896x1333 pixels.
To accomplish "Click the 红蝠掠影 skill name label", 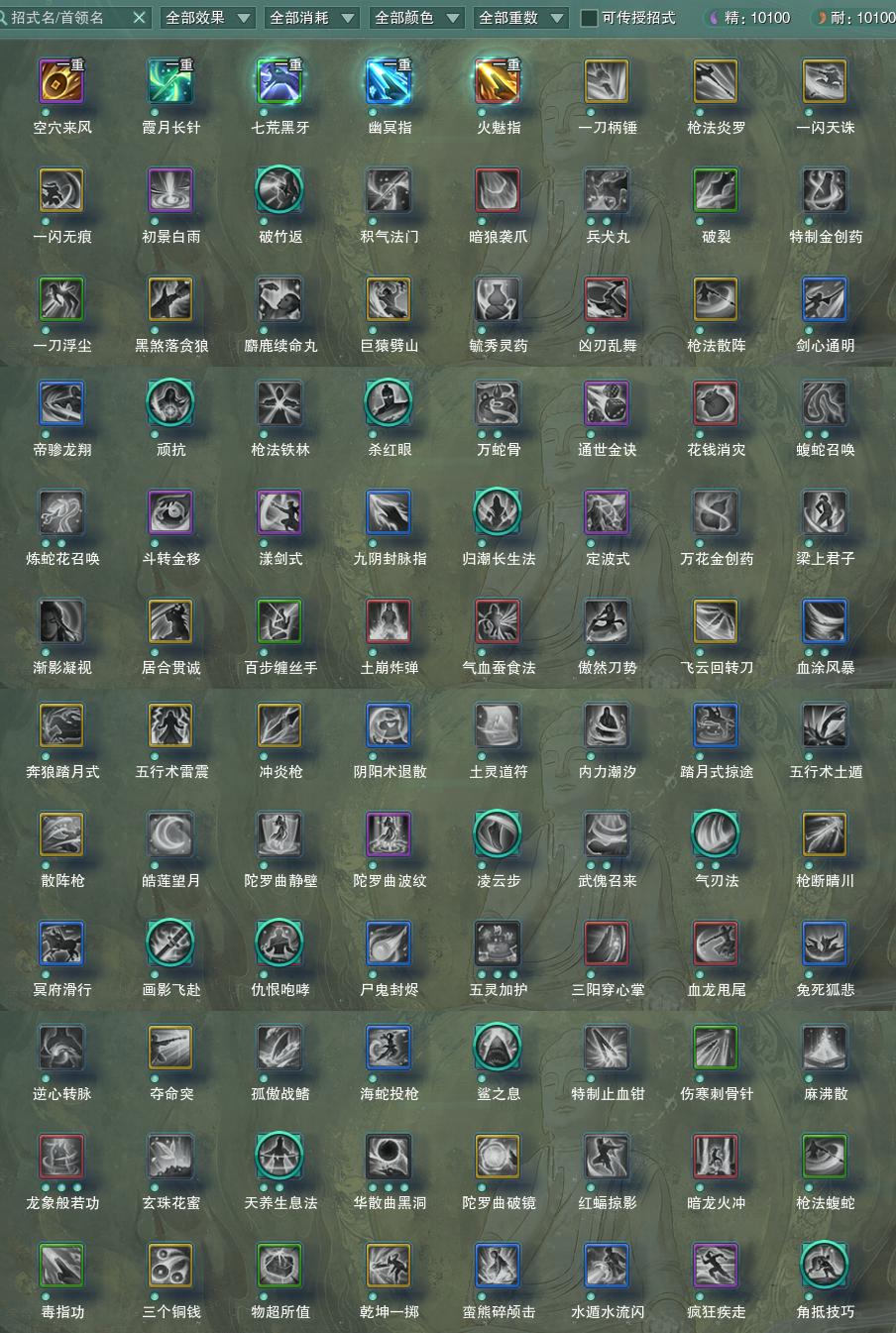I will 608,1202.
